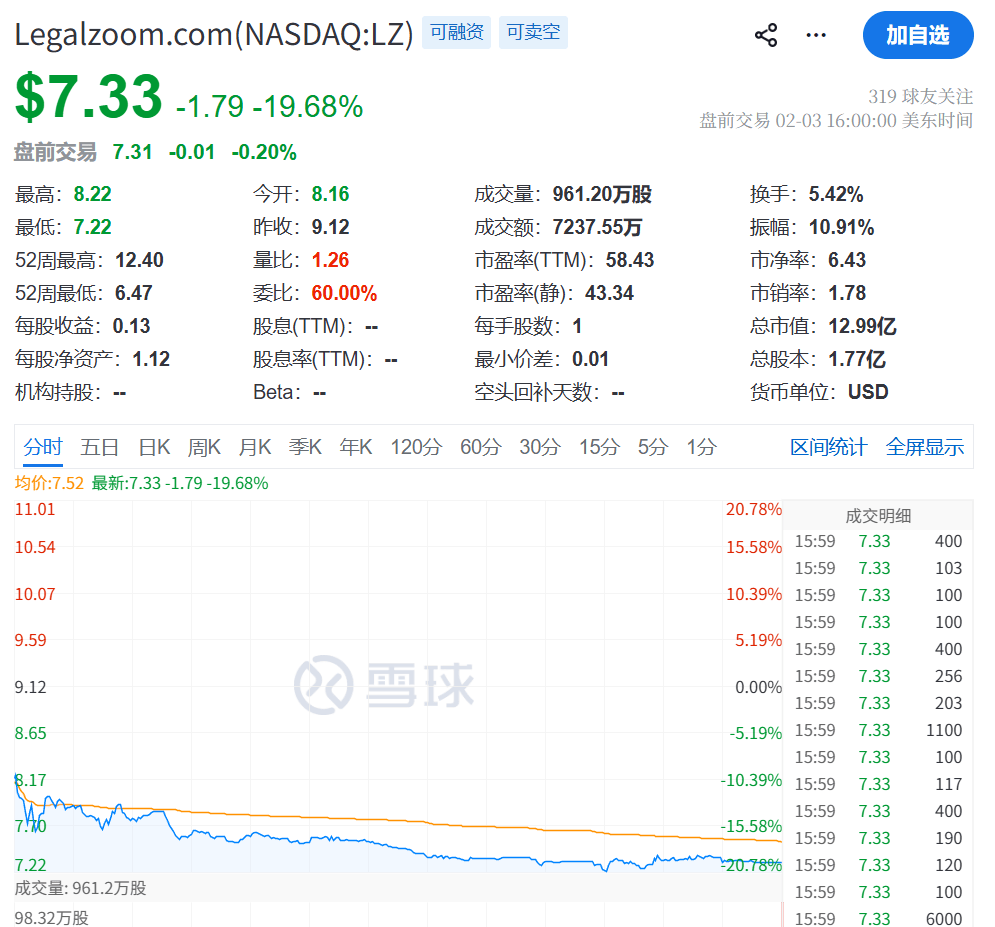
Task: Switch to the 日K daily candlestick tab
Action: coord(154,447)
